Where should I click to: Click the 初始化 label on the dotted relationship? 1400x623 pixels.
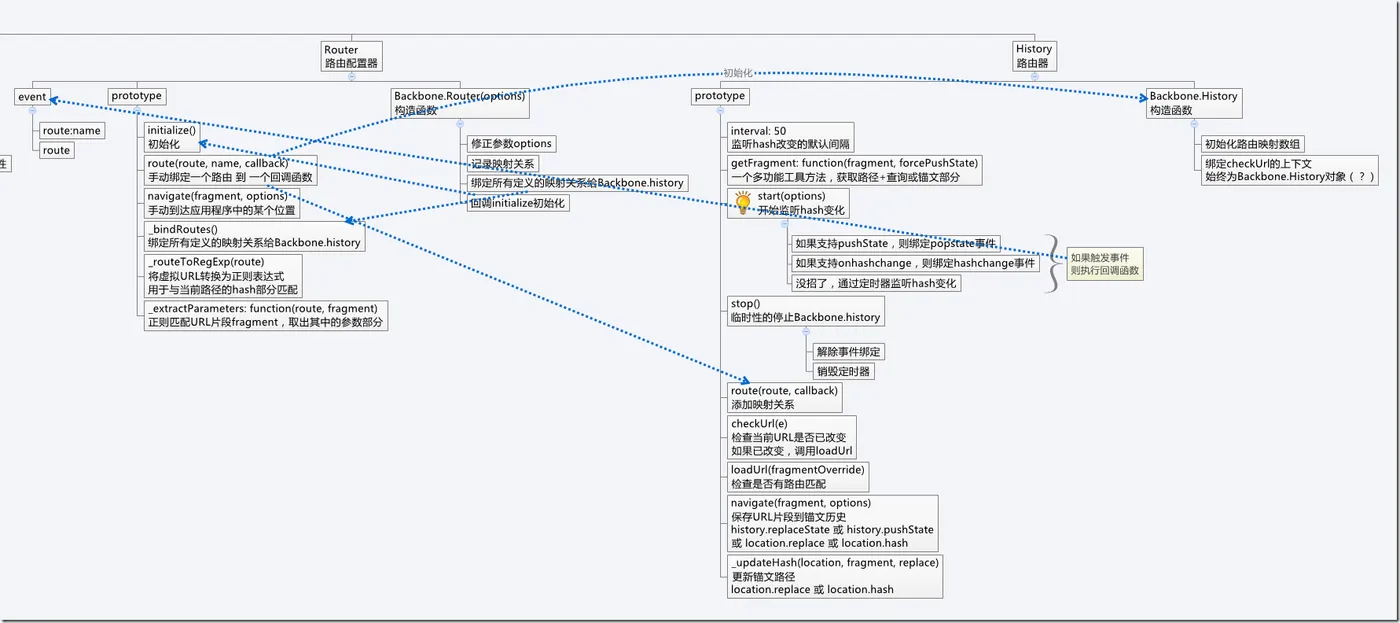coord(737,74)
